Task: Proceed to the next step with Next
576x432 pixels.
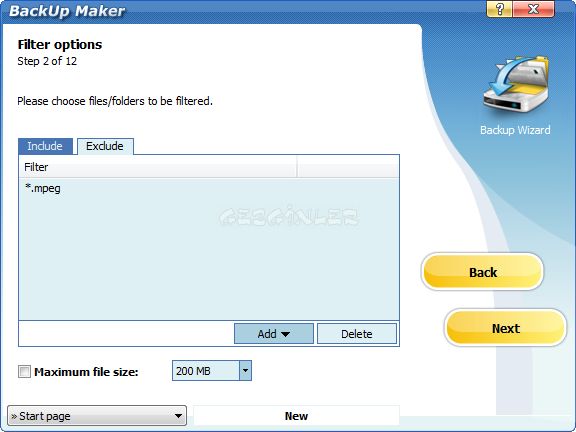Action: [505, 328]
